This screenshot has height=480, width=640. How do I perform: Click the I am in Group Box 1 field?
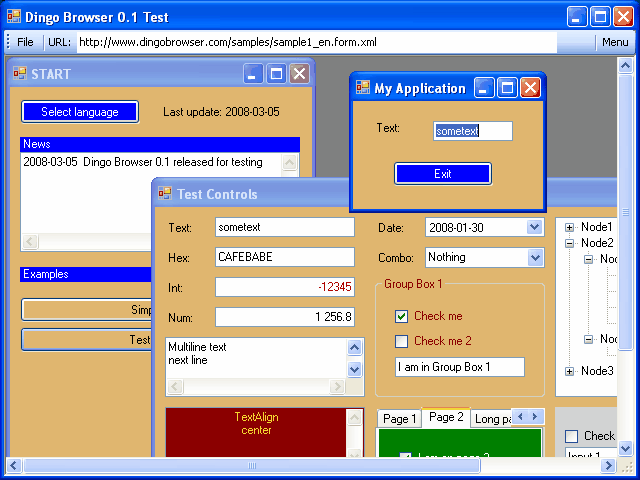tap(460, 367)
